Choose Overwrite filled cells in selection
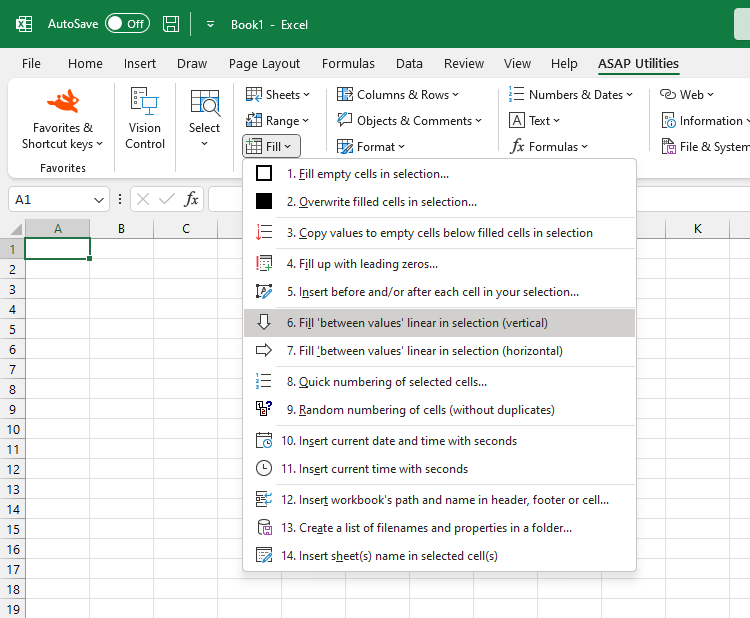The width and height of the screenshot is (750, 618). click(439, 202)
